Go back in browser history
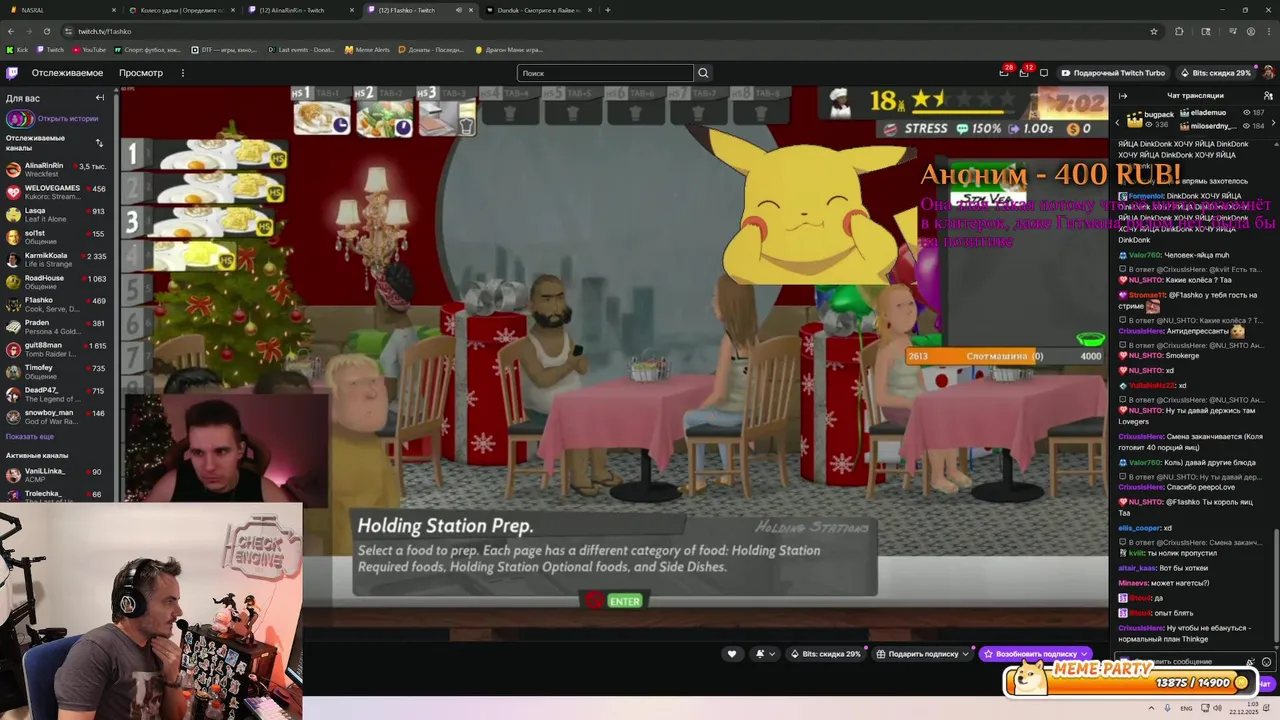Image resolution: width=1280 pixels, height=720 pixels. click(x=11, y=31)
